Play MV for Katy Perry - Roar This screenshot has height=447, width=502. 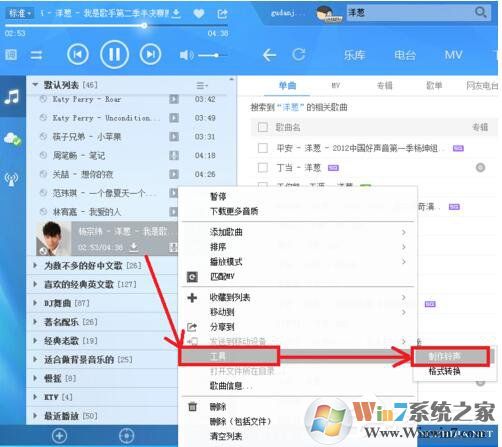pos(174,99)
